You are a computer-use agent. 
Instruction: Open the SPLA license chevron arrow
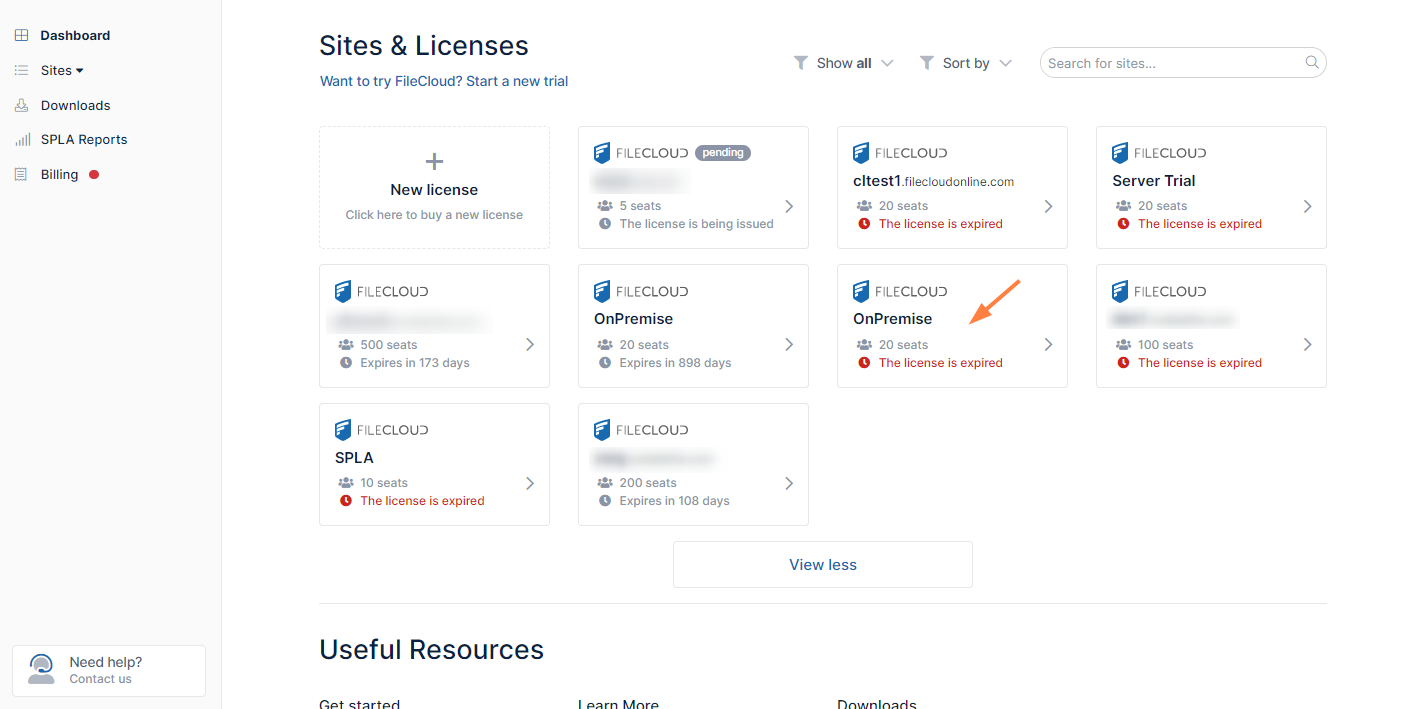(530, 483)
